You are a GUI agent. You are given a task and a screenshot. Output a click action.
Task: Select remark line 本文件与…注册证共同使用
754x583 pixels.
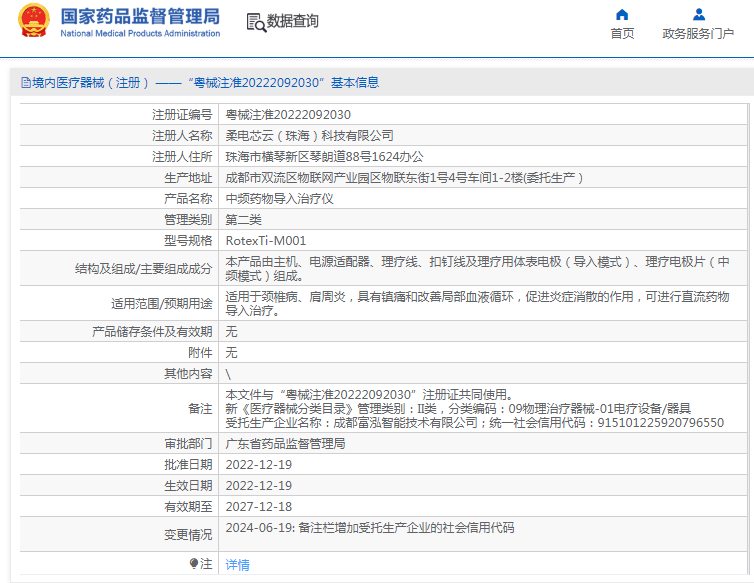[x=369, y=395]
